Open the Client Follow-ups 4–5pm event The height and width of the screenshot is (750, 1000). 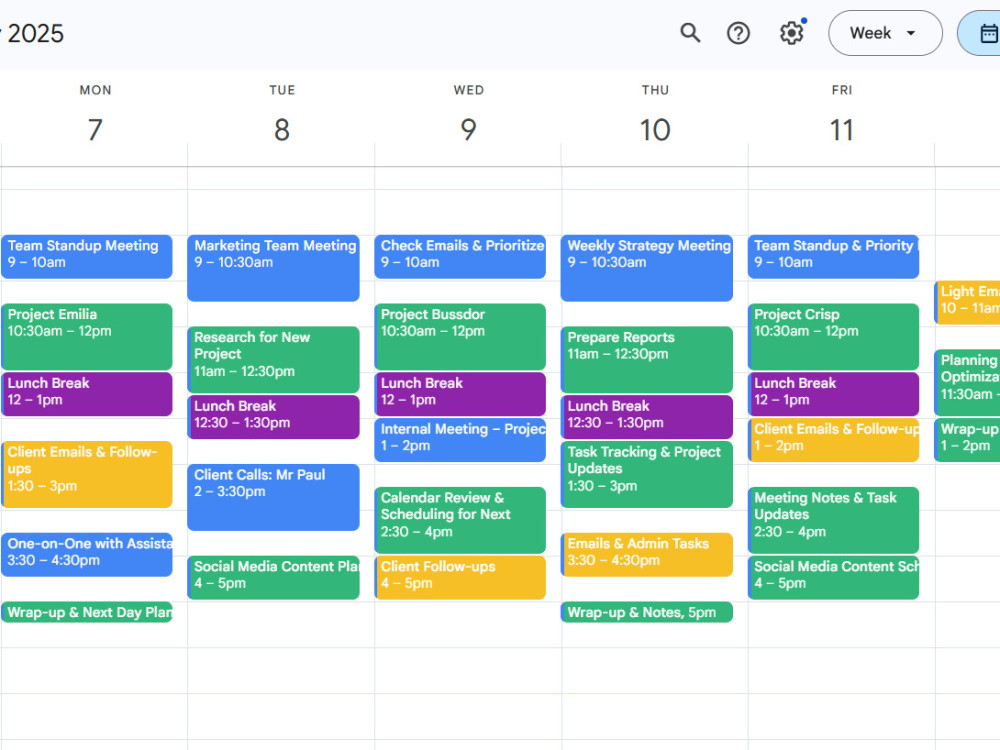[x=460, y=578]
